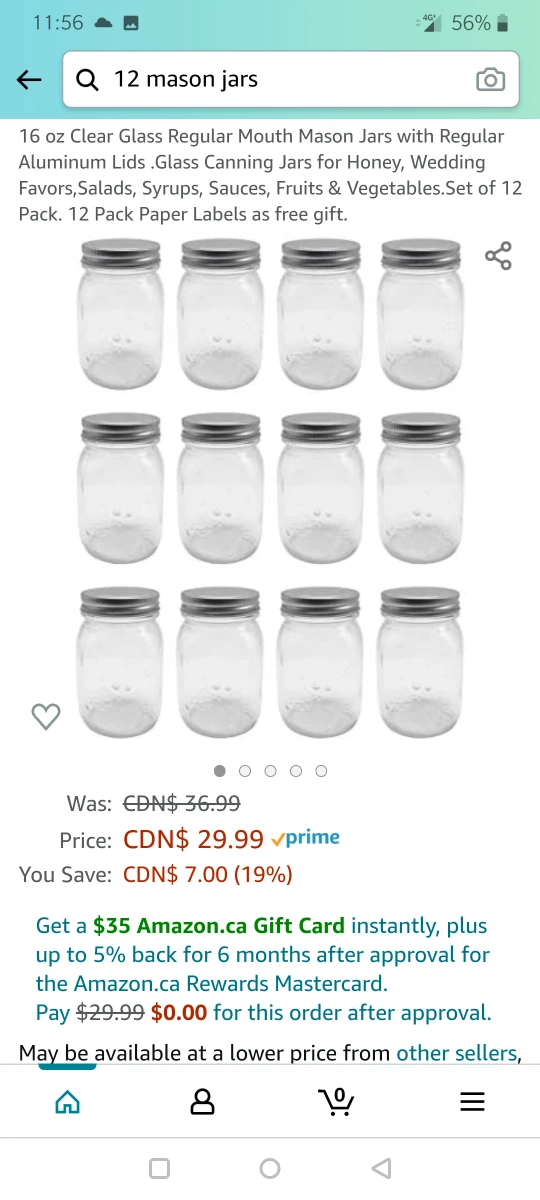Open camera search in search bar
Image resolution: width=540 pixels, height=1200 pixels.
[490, 80]
